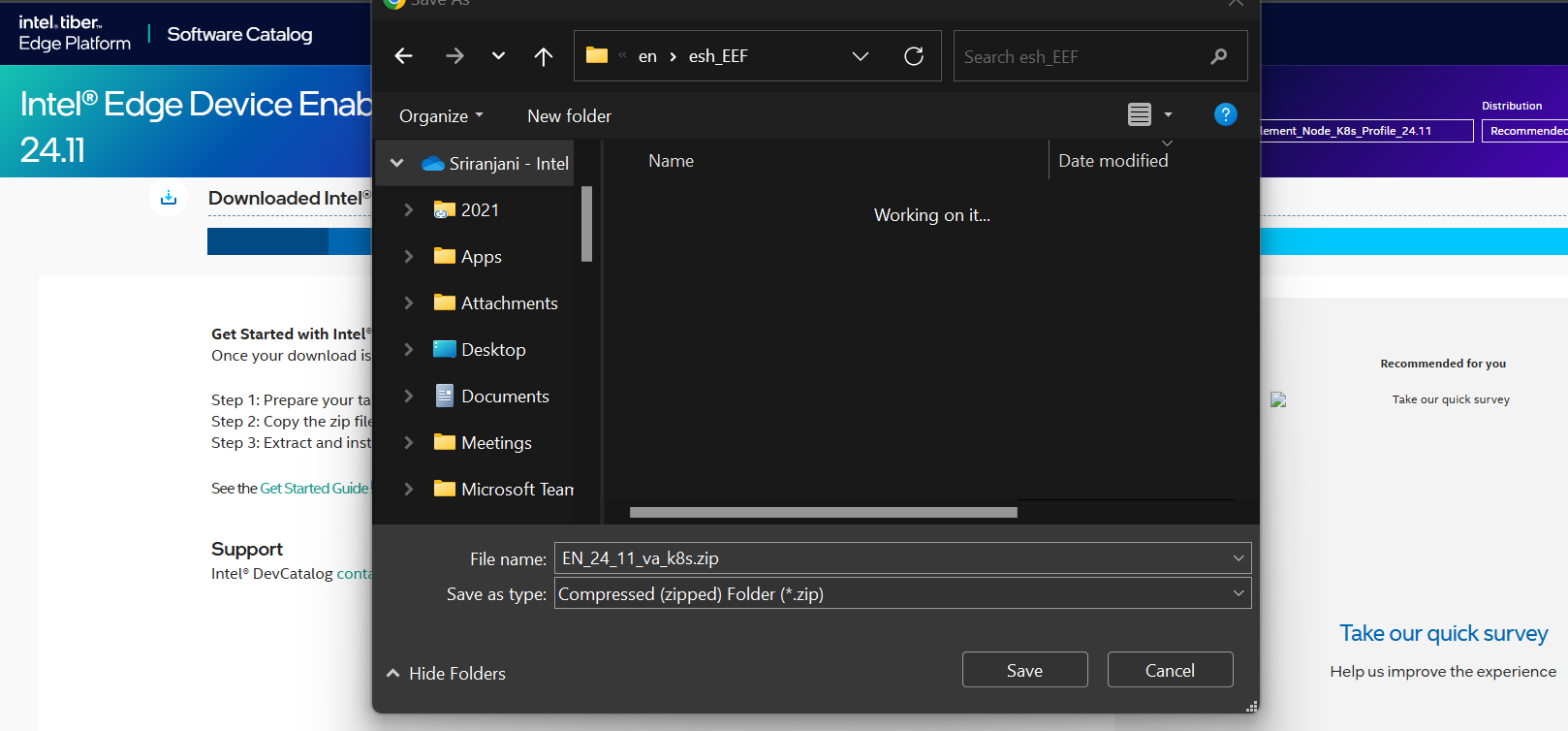The height and width of the screenshot is (731, 1568).
Task: Sort by the Name column header
Action: [x=671, y=161]
